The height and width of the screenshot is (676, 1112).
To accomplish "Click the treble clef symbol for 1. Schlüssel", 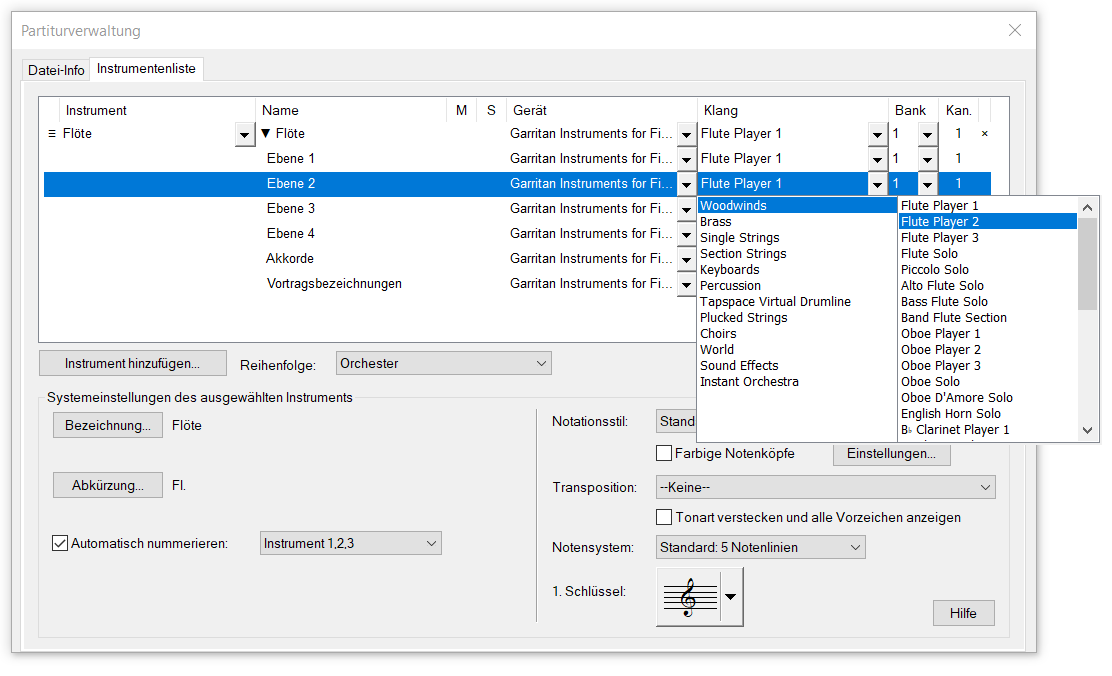I will point(689,597).
